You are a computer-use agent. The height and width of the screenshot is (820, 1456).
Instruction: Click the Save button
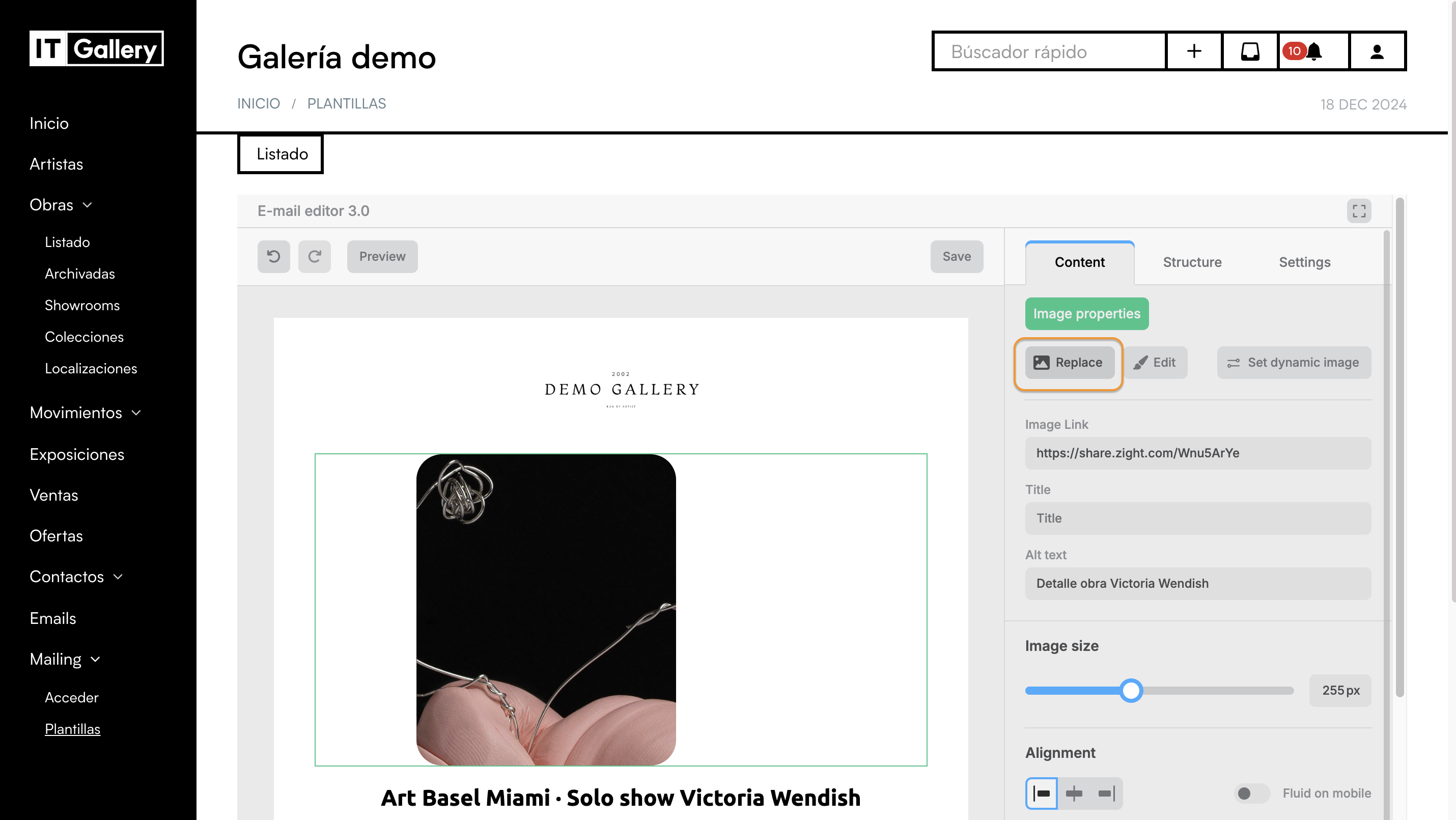[957, 257]
